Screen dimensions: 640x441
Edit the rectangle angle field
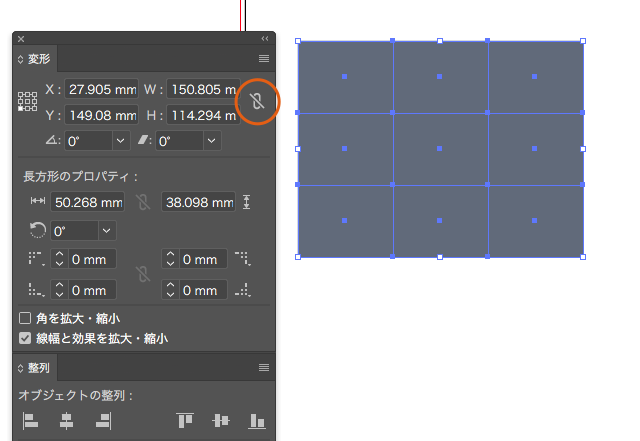(74, 231)
